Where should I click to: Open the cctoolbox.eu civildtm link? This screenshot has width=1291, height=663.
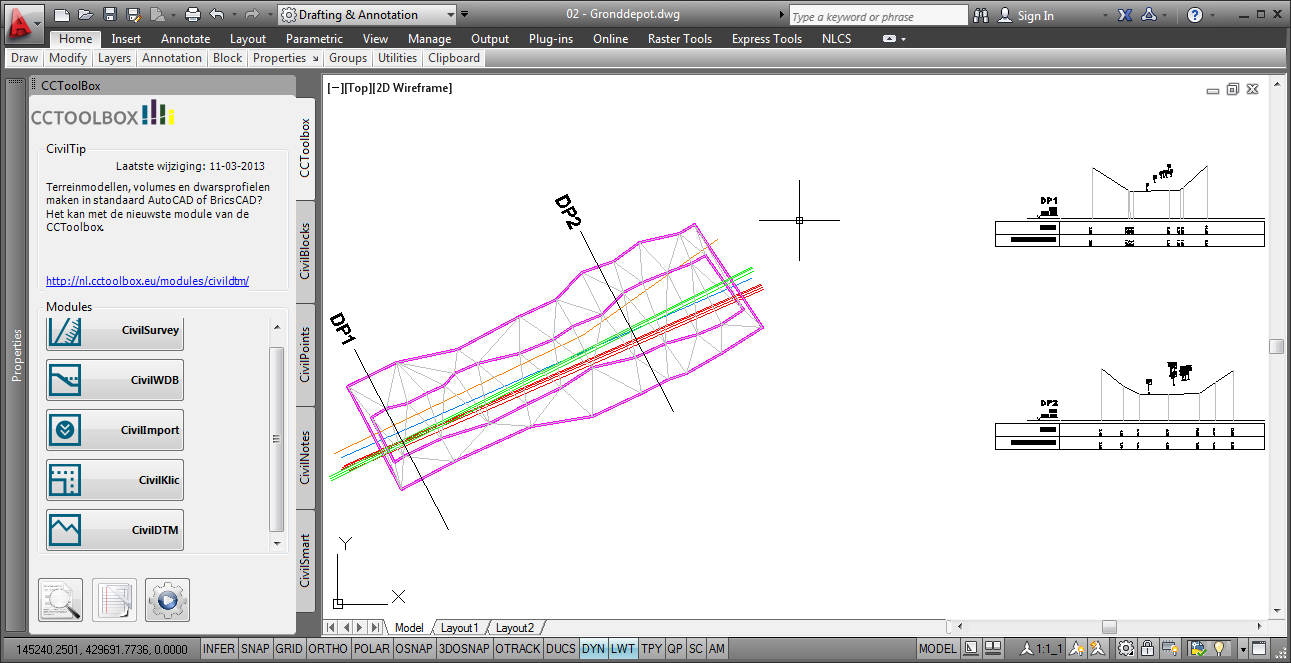[x=147, y=281]
